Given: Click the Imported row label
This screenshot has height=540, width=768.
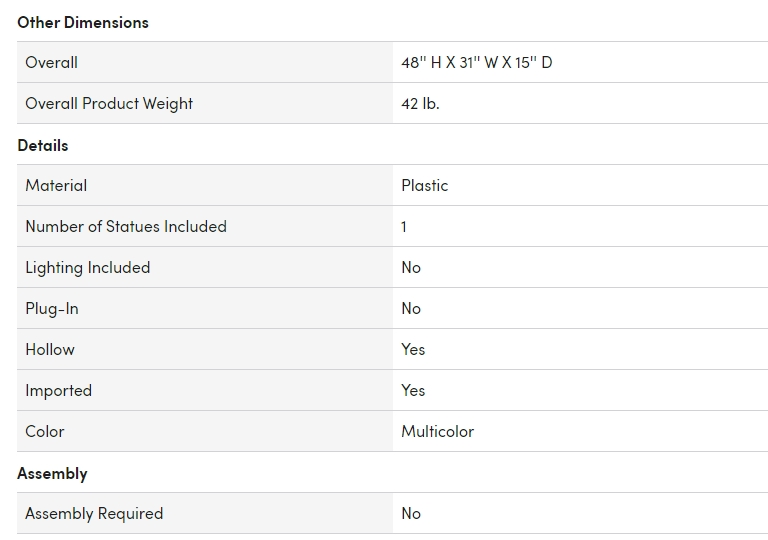Looking at the screenshot, I should (59, 390).
